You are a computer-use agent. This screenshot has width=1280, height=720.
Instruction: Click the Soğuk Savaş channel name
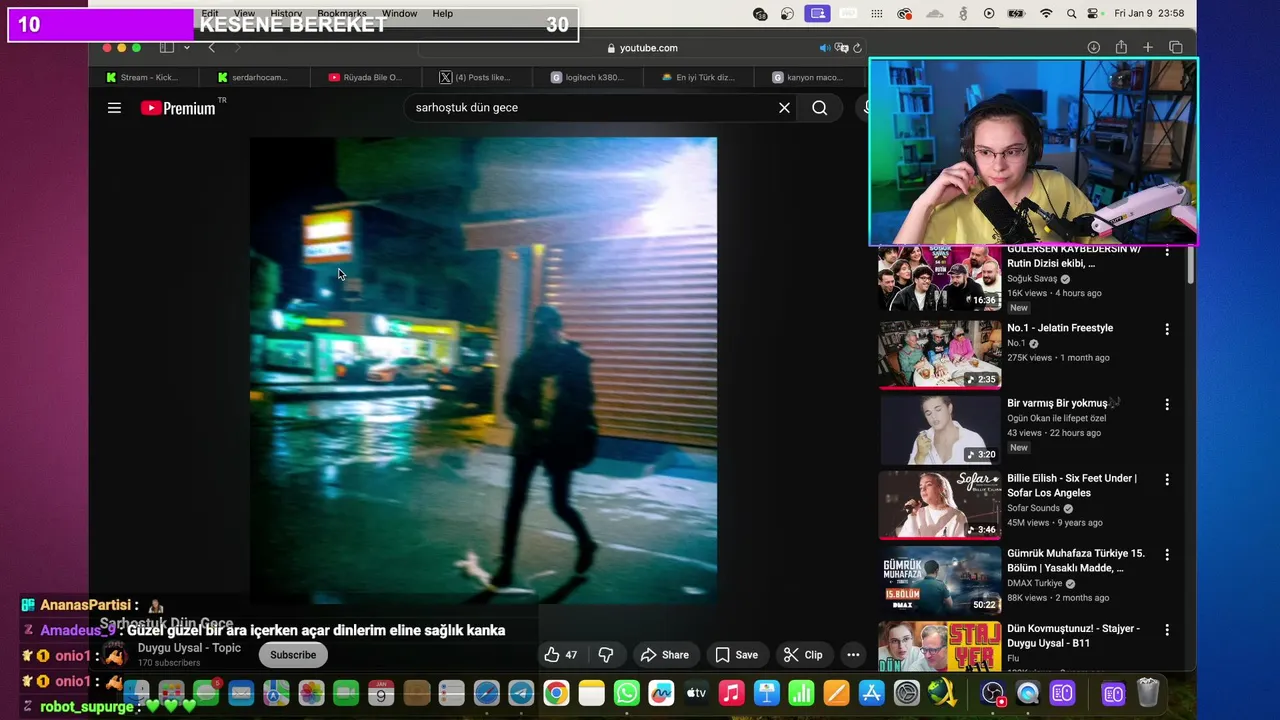(x=1032, y=279)
